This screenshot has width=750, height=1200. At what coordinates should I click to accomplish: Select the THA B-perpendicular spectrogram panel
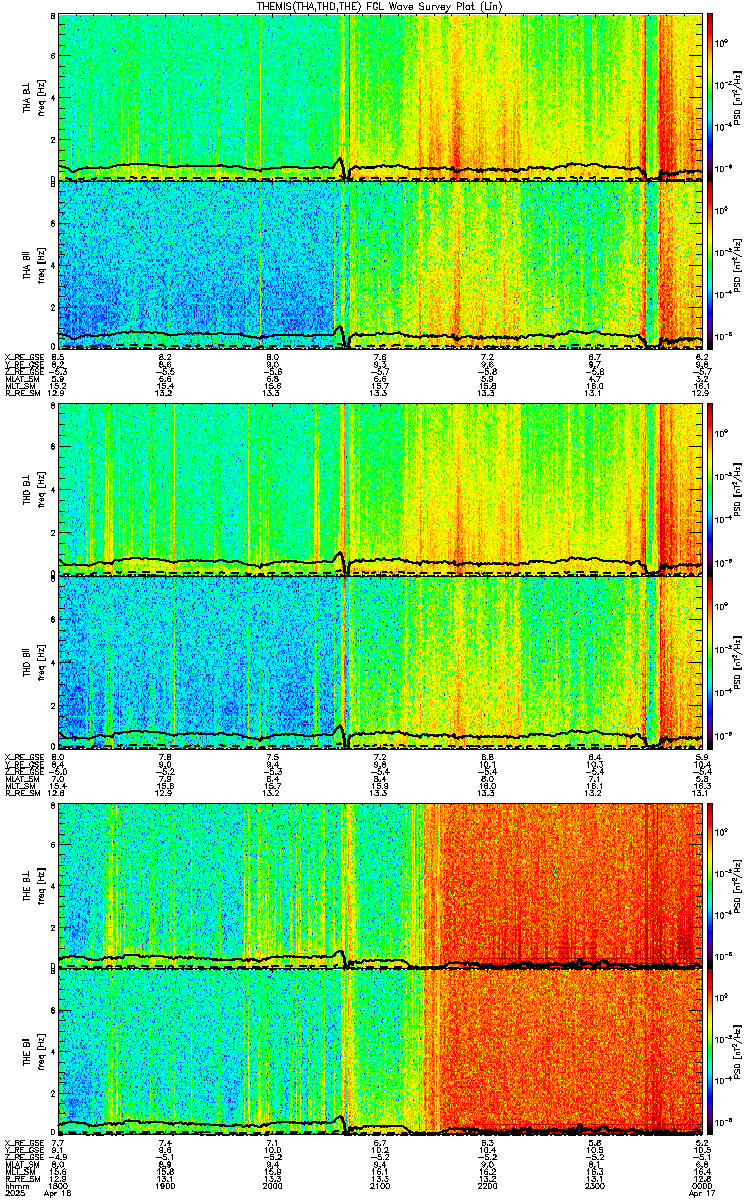click(x=379, y=97)
